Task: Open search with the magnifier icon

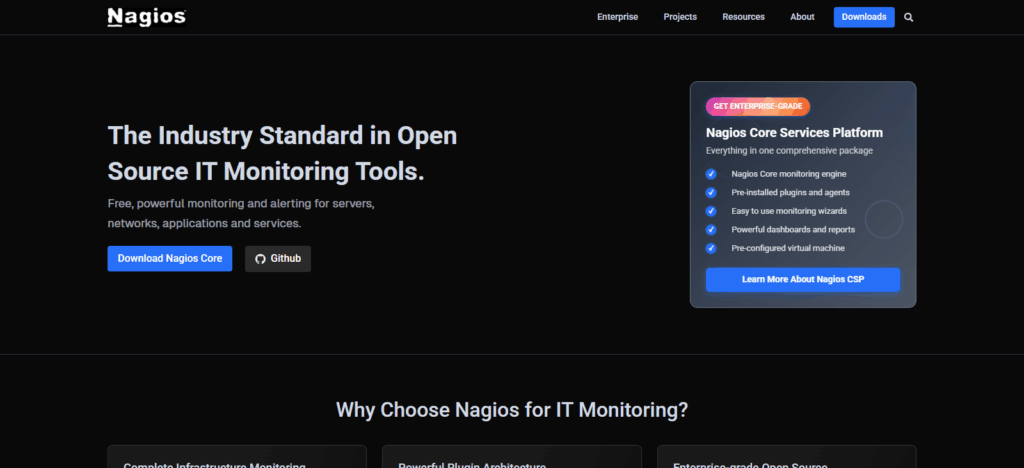Action: pos(909,17)
